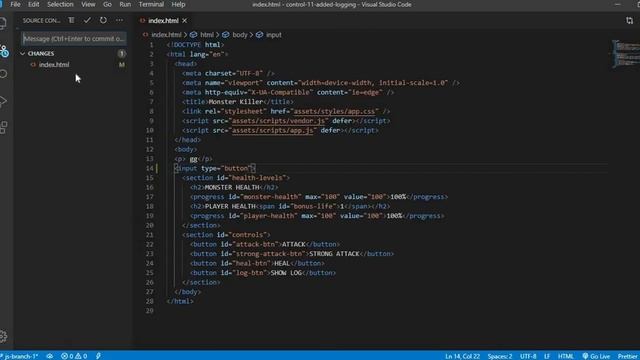640x360 pixels.
Task: Open the Run and Debug view
Action: 3,101
